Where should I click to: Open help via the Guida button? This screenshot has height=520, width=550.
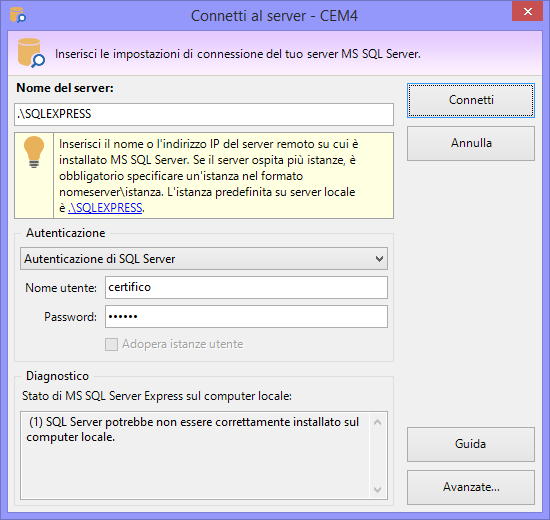(471, 444)
